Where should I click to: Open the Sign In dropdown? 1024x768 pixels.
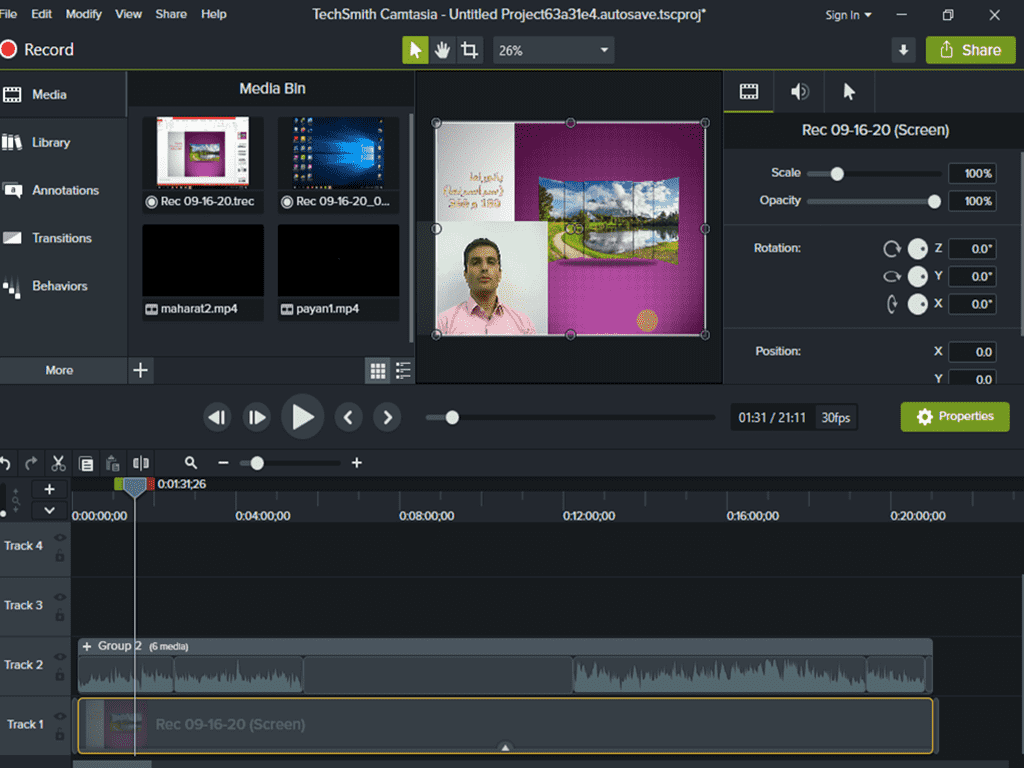[848, 15]
